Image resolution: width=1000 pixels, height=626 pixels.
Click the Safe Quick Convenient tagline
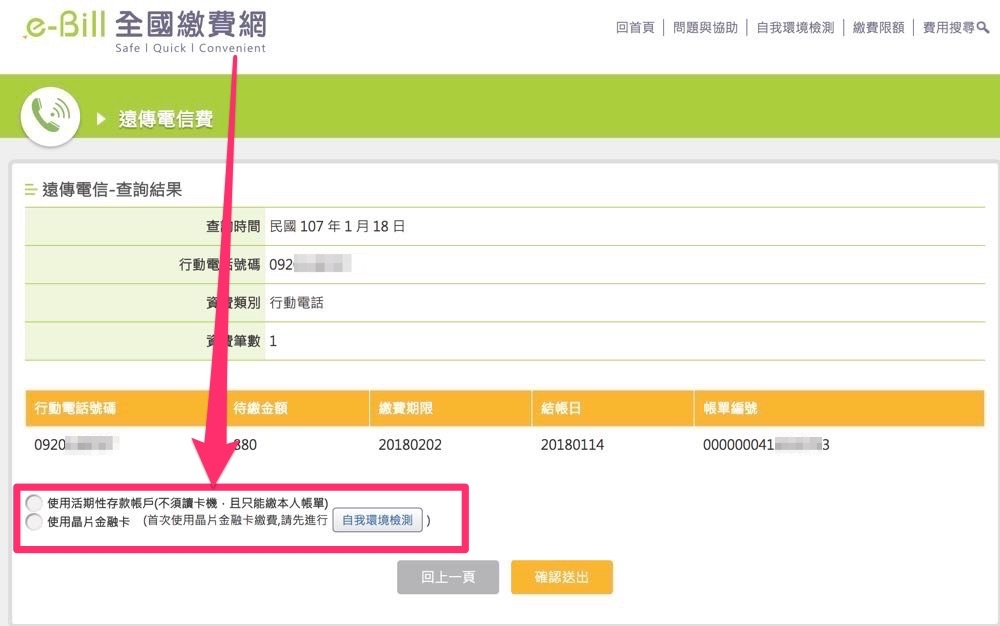(190, 48)
